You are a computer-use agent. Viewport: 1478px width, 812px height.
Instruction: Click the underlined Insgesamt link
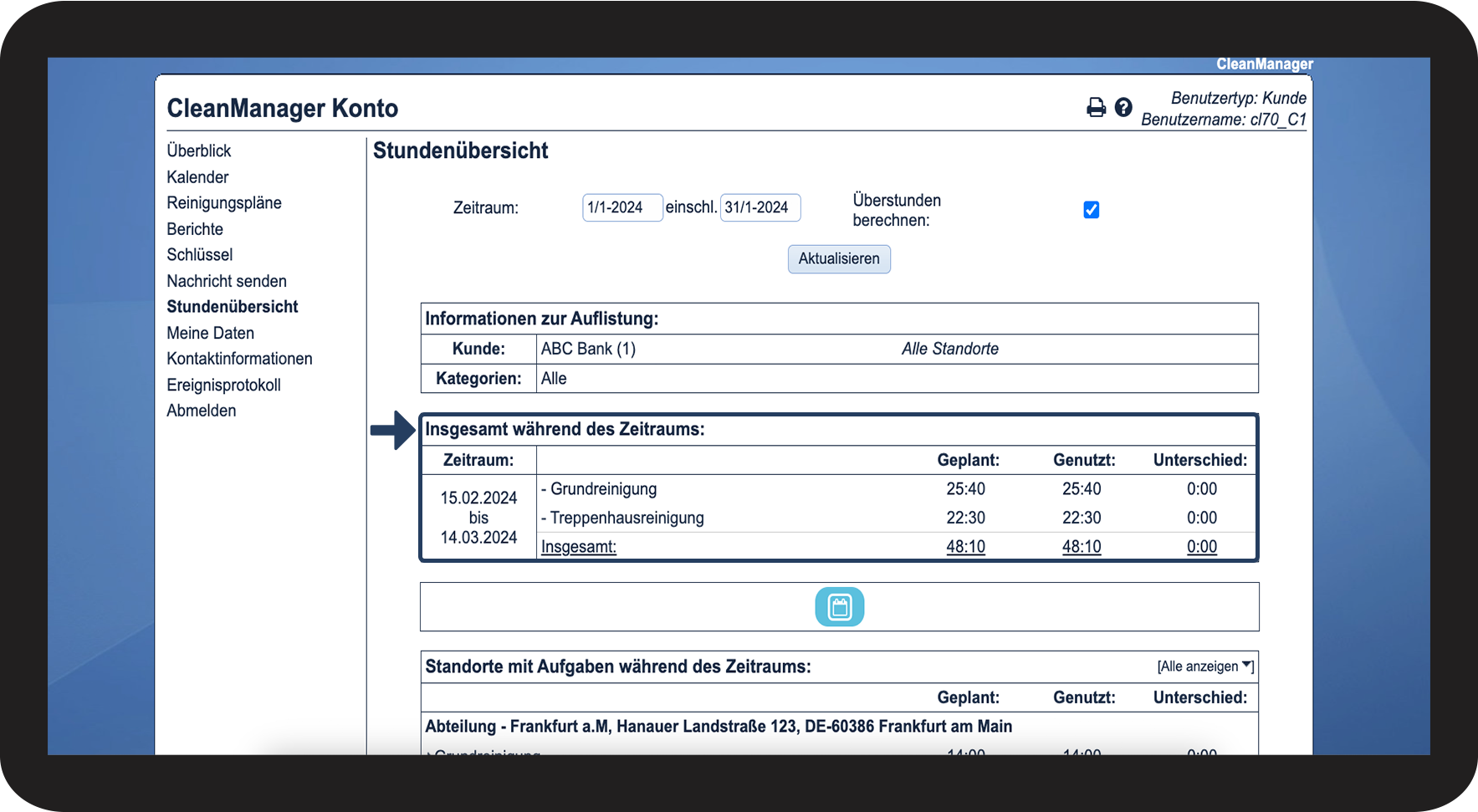[579, 547]
